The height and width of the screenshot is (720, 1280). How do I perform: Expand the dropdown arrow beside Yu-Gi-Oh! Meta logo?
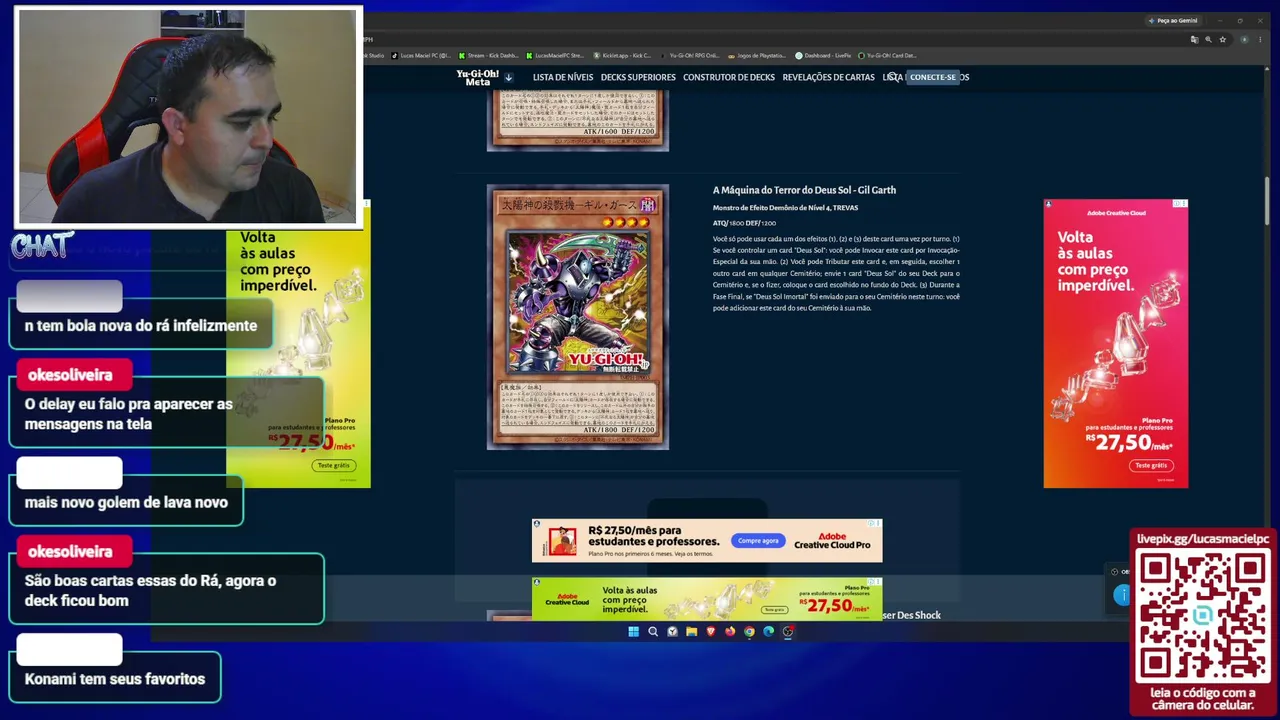[508, 77]
